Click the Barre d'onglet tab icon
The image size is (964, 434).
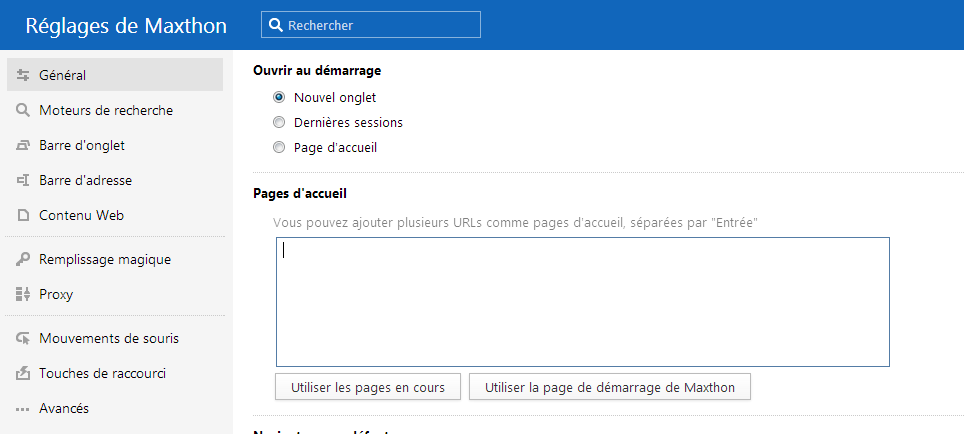[x=23, y=145]
